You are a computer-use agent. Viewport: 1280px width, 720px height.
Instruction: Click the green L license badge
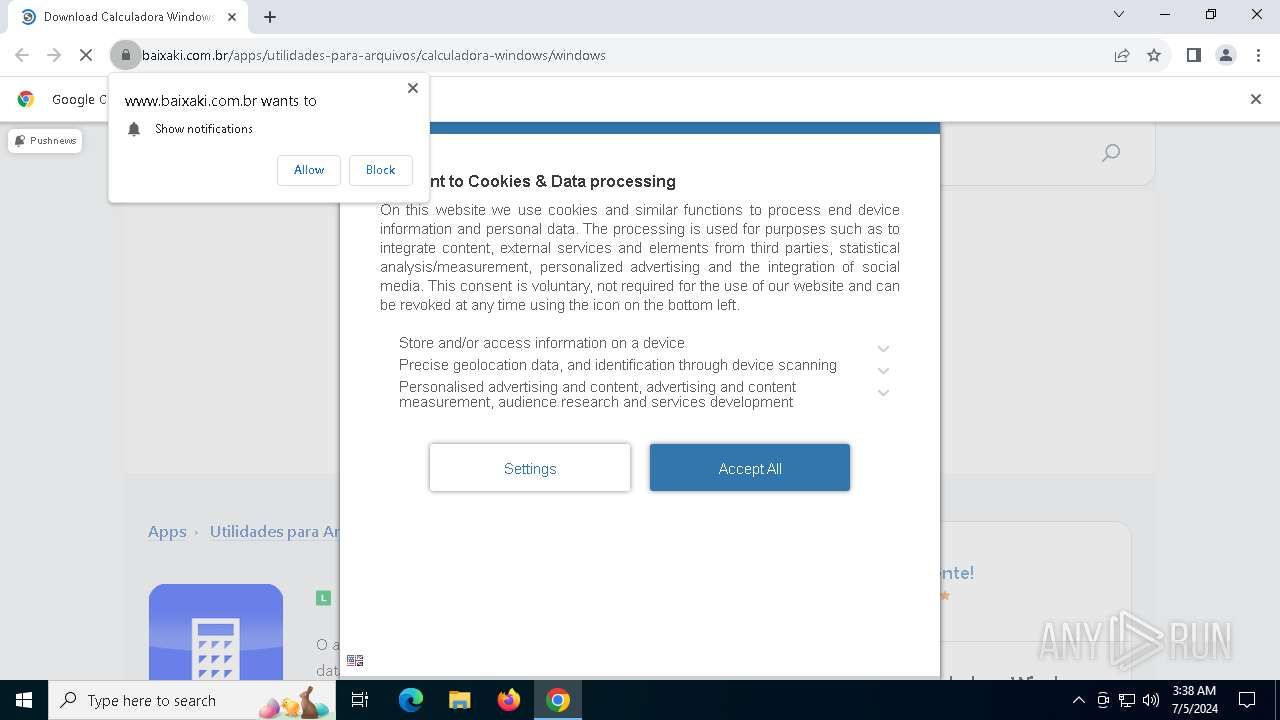coord(323,598)
